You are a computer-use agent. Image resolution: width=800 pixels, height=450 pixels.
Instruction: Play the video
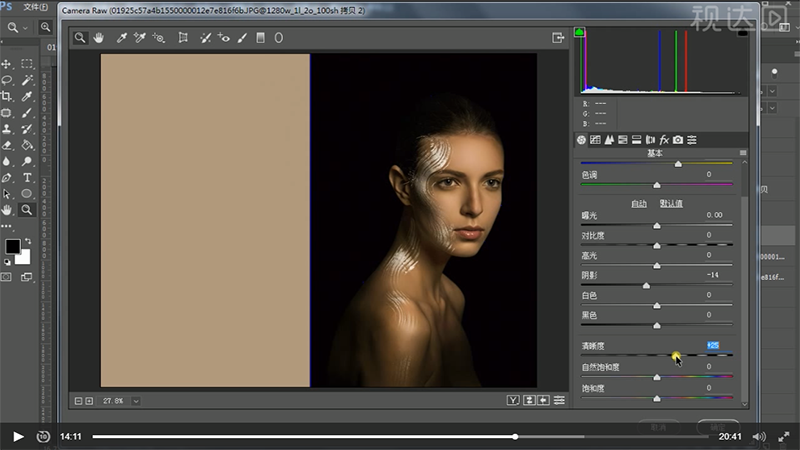point(18,437)
